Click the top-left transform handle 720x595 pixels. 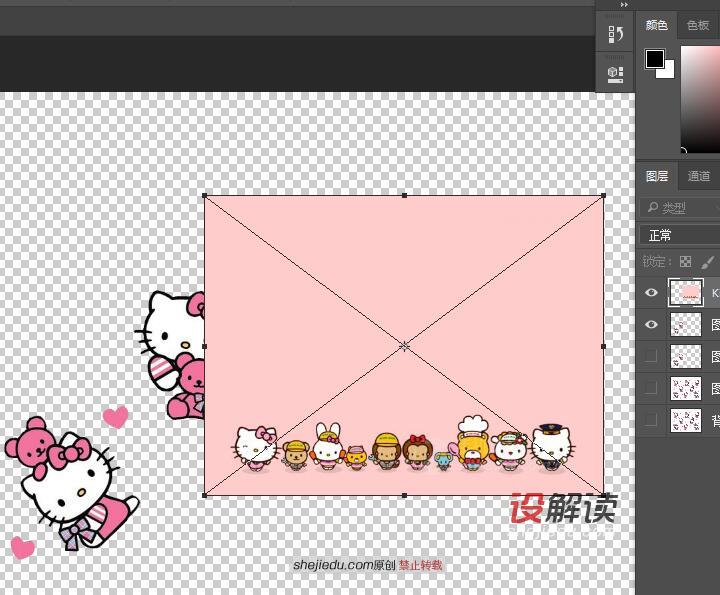(x=205, y=196)
